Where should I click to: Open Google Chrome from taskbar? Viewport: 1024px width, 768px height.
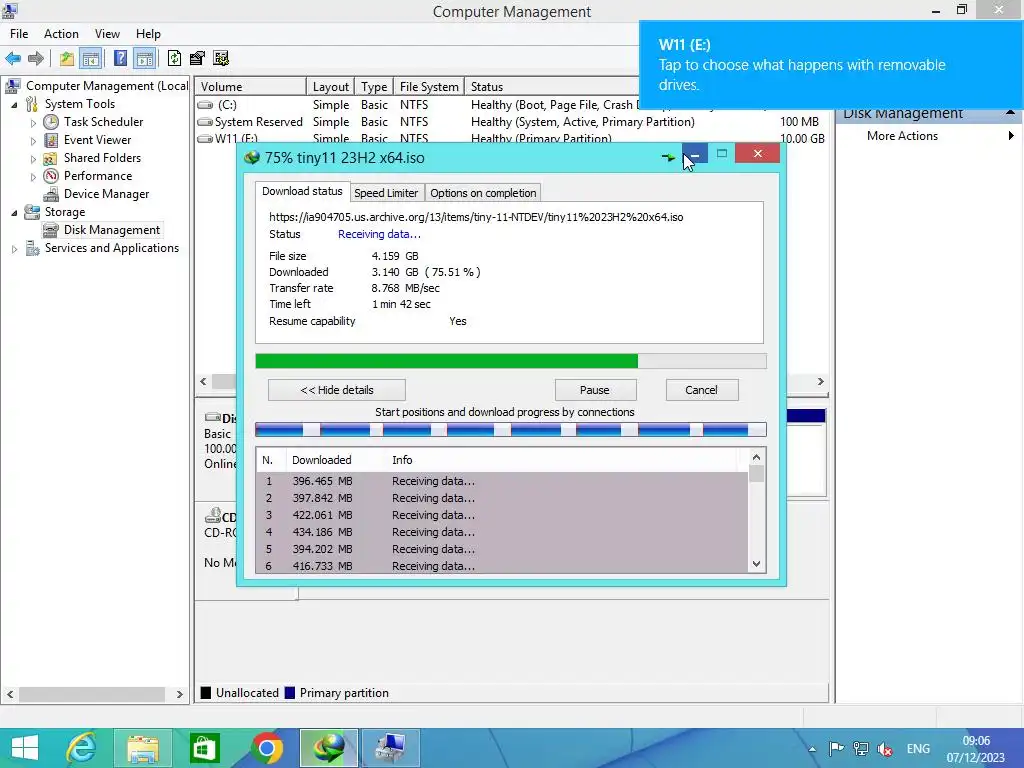(x=266, y=748)
